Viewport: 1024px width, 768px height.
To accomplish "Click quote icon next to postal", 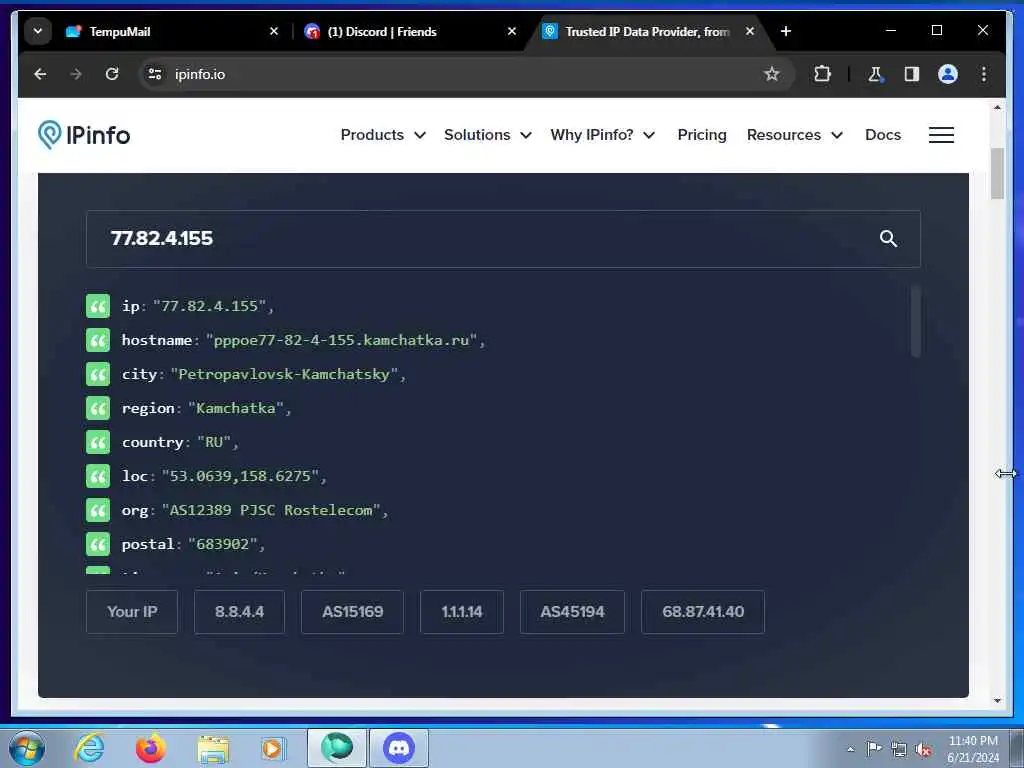I will coord(98,543).
